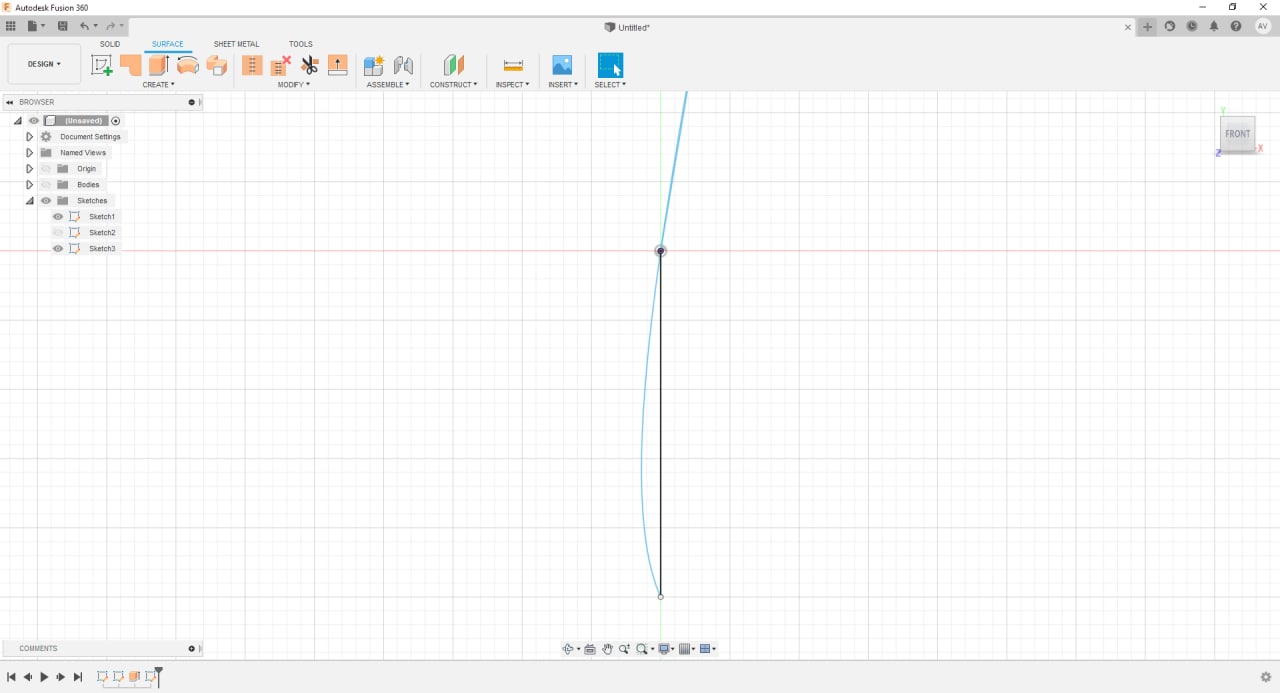
Task: Select the Untitled document tab
Action: [628, 27]
